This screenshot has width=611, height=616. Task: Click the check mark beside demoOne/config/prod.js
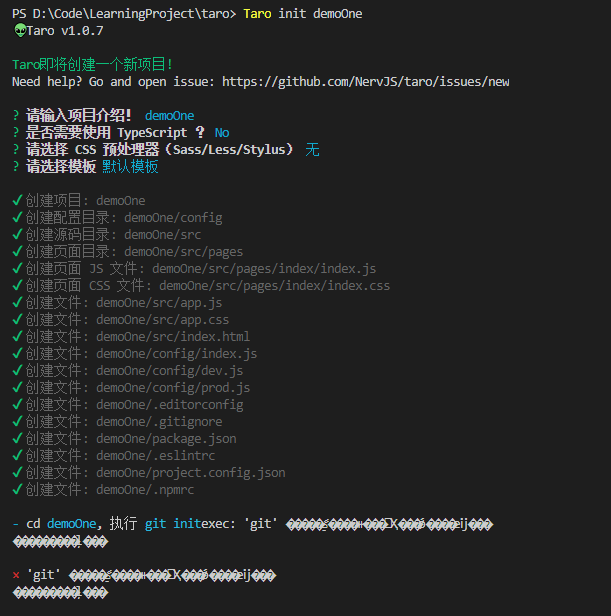pyautogui.click(x=17, y=387)
